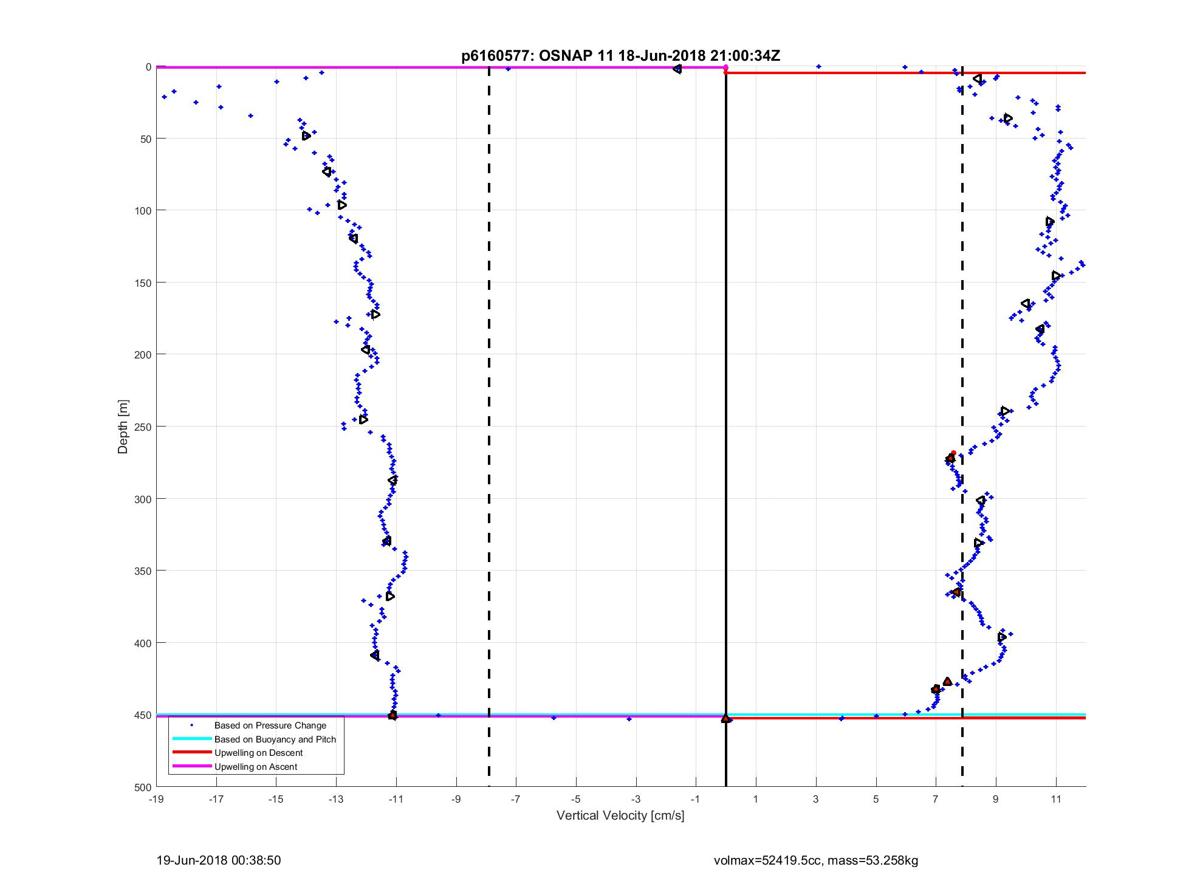Click the x-axis tick label '-15'
Screen dimensions: 1200x885
[276, 799]
